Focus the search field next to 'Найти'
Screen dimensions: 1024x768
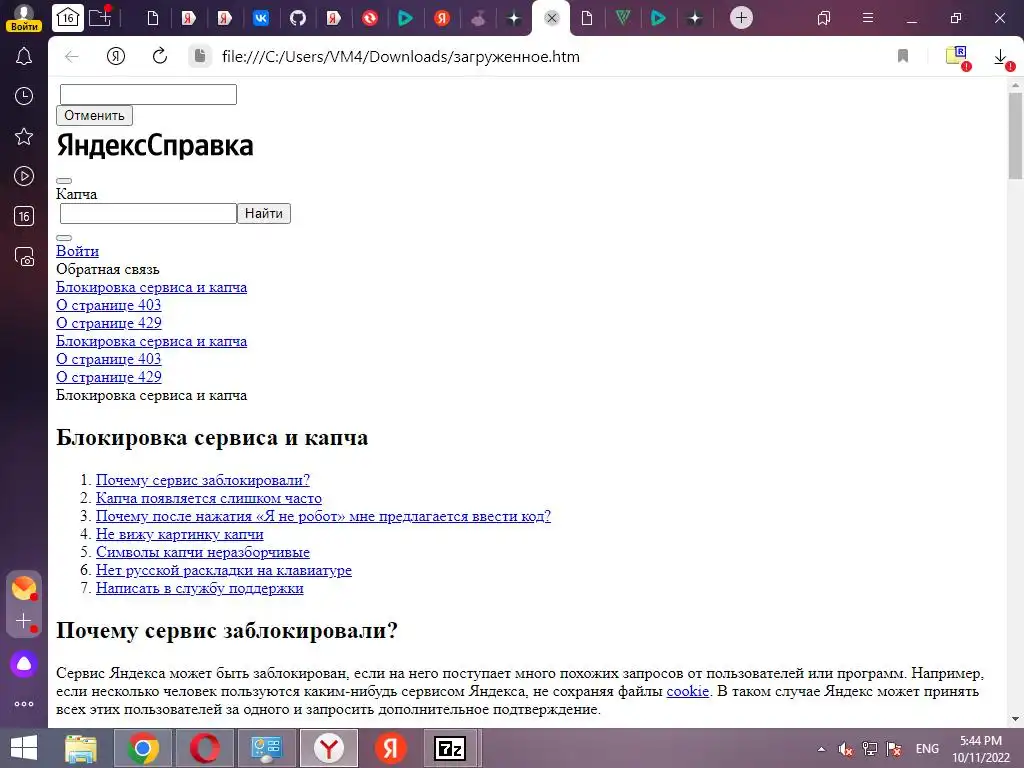pyautogui.click(x=148, y=214)
